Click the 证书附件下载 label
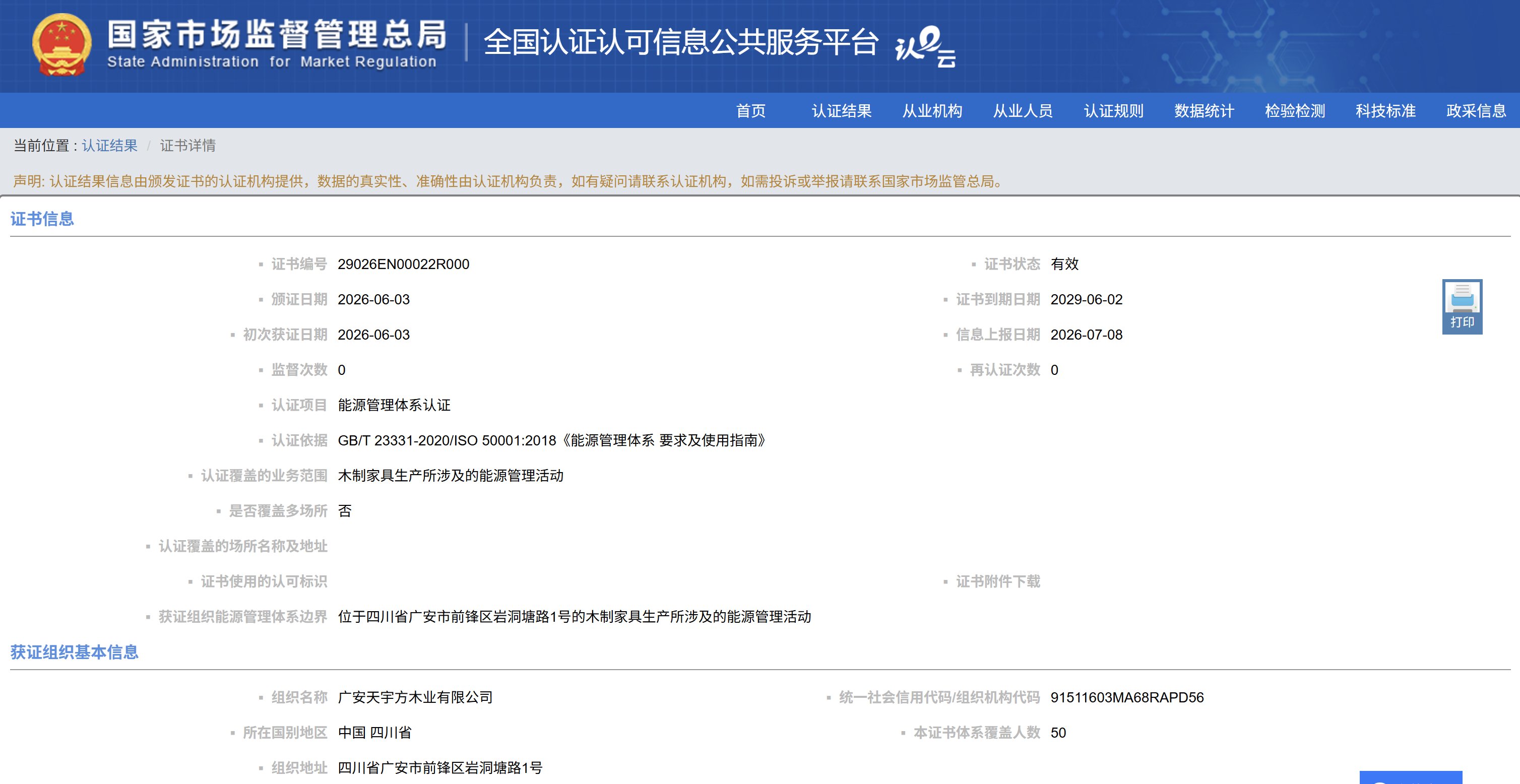Screen dimensions: 1520x784 [998, 581]
